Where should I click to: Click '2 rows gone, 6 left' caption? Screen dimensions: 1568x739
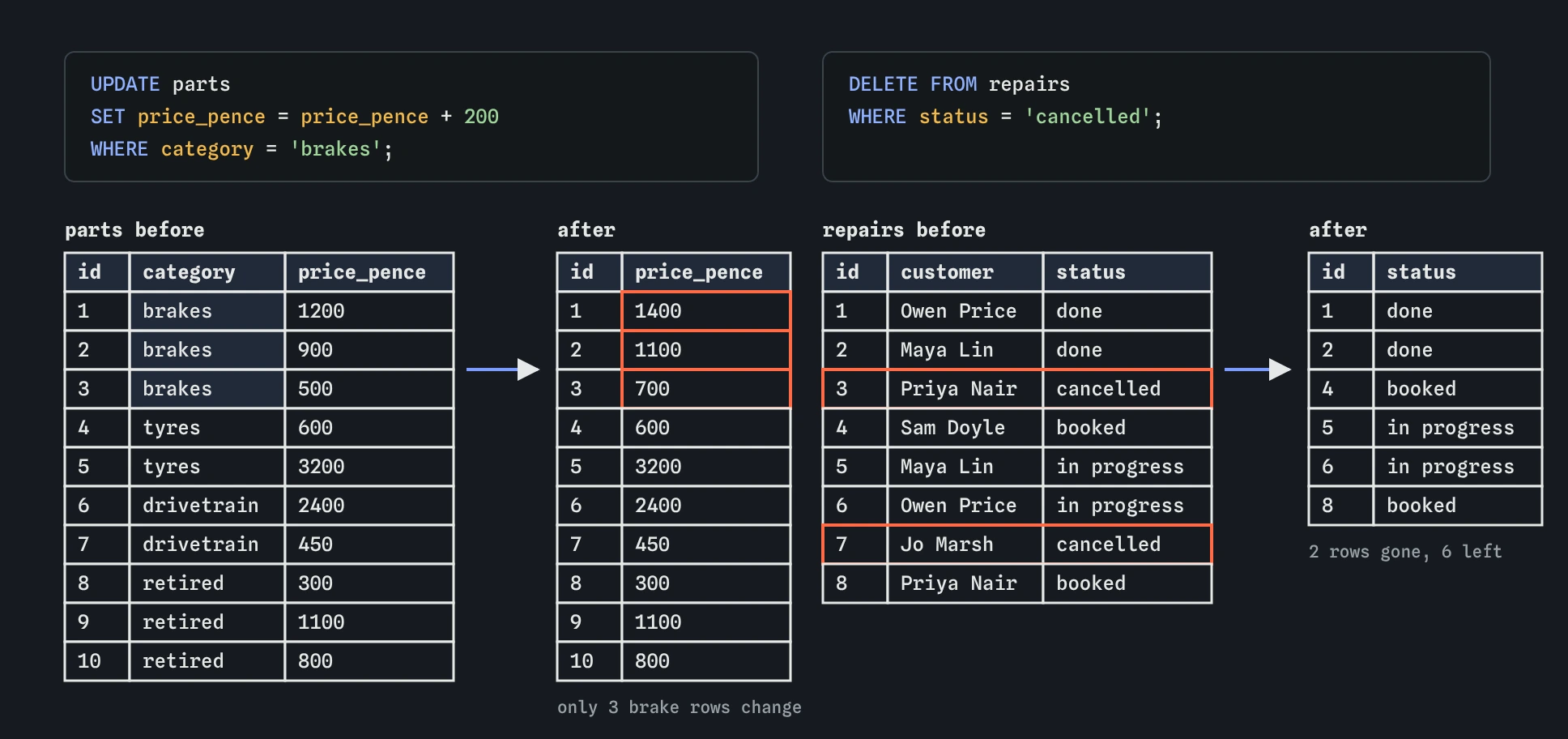[x=1405, y=552]
